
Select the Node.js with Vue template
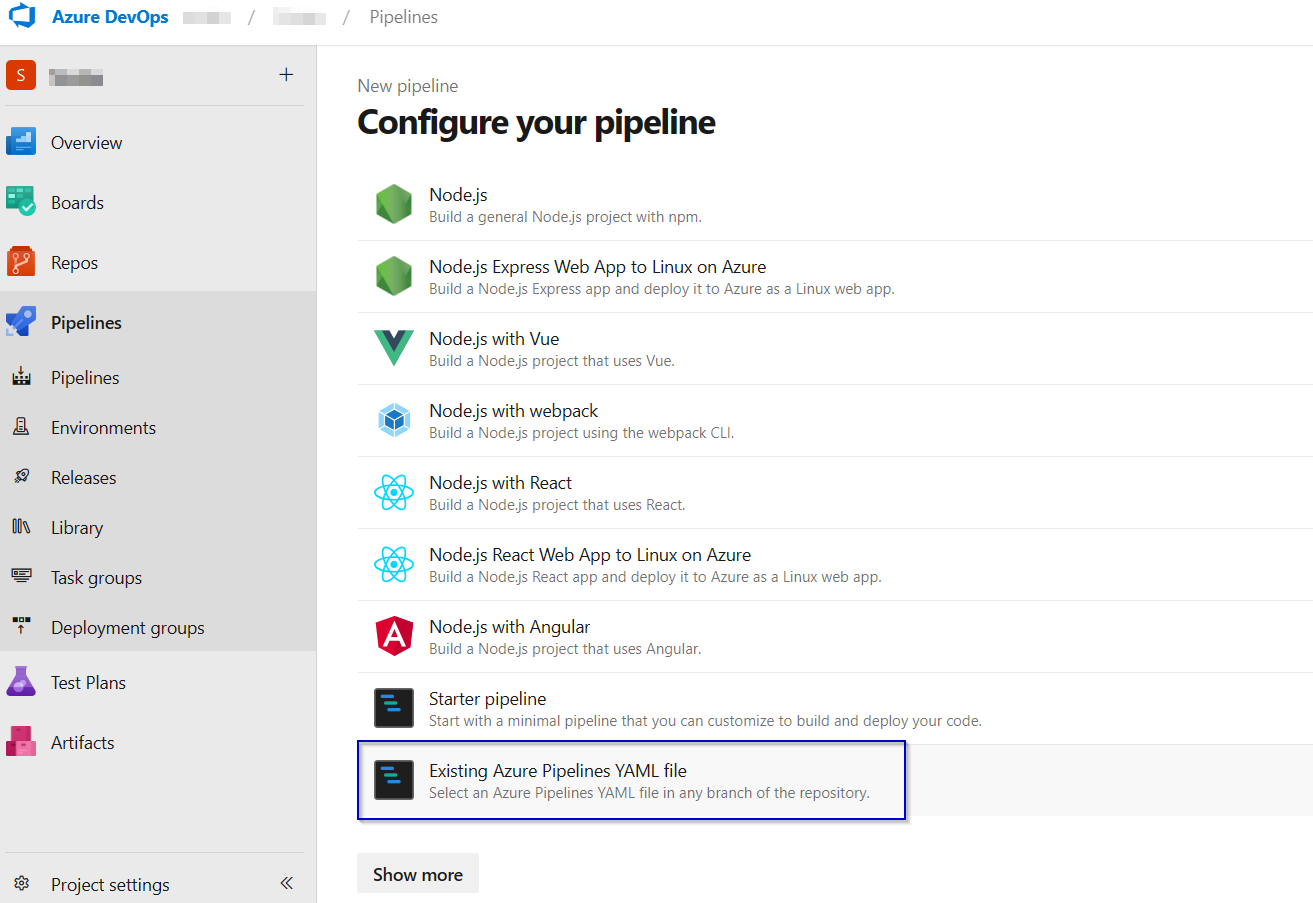(835, 349)
